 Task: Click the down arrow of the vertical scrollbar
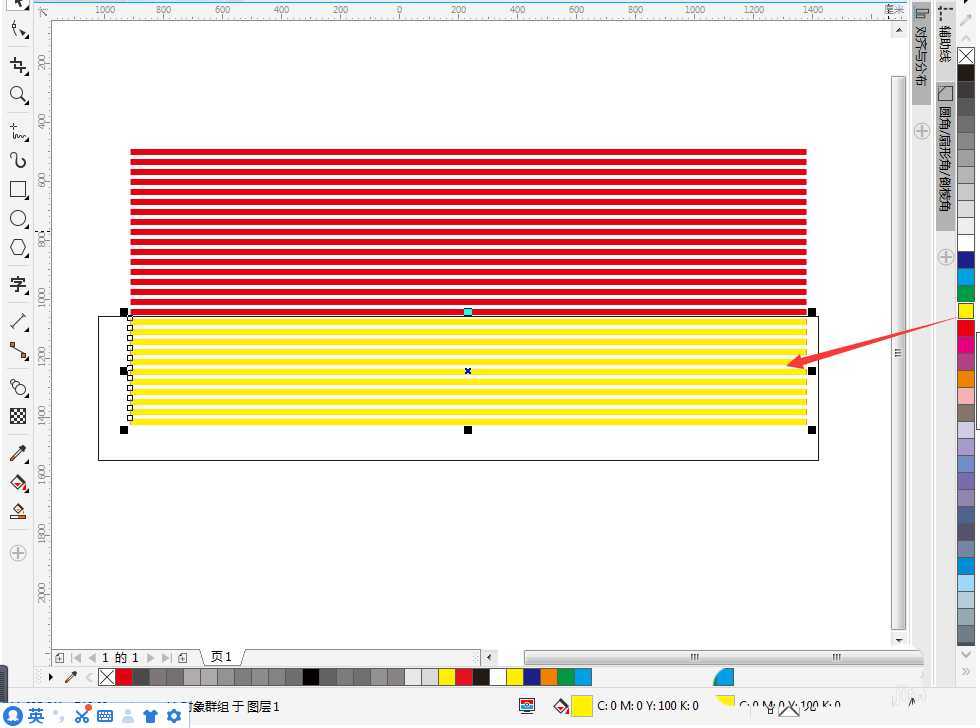(898, 640)
